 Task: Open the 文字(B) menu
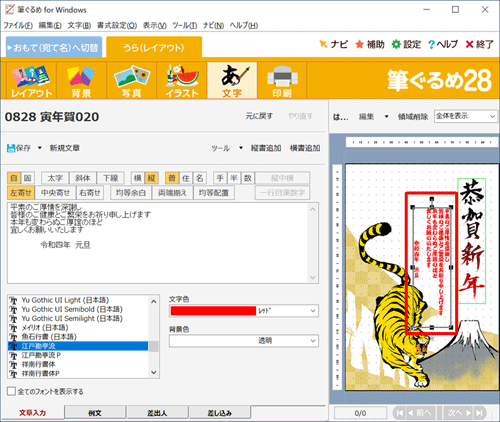(x=79, y=25)
